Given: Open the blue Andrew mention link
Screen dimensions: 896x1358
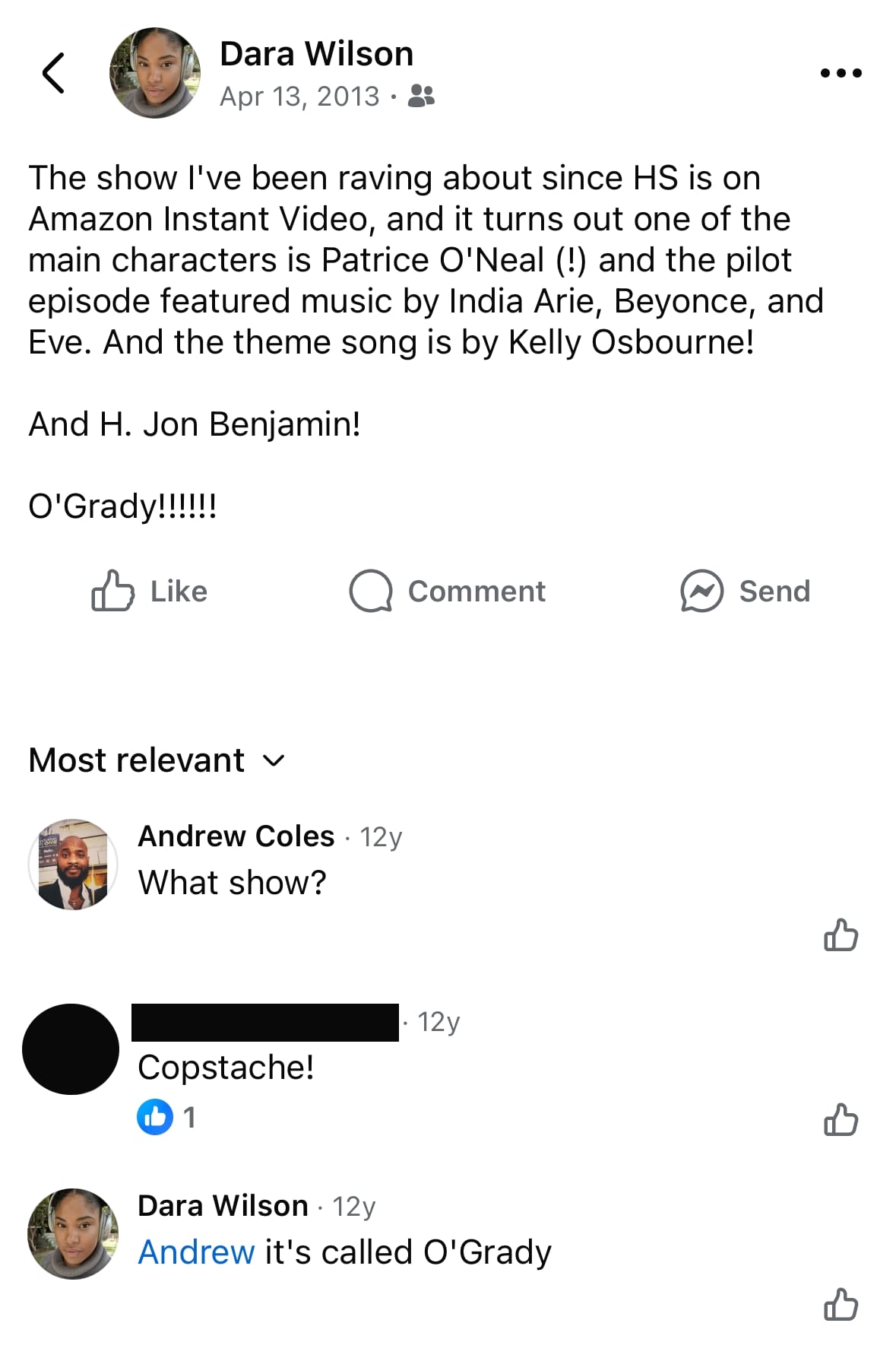Looking at the screenshot, I should (x=196, y=1252).
